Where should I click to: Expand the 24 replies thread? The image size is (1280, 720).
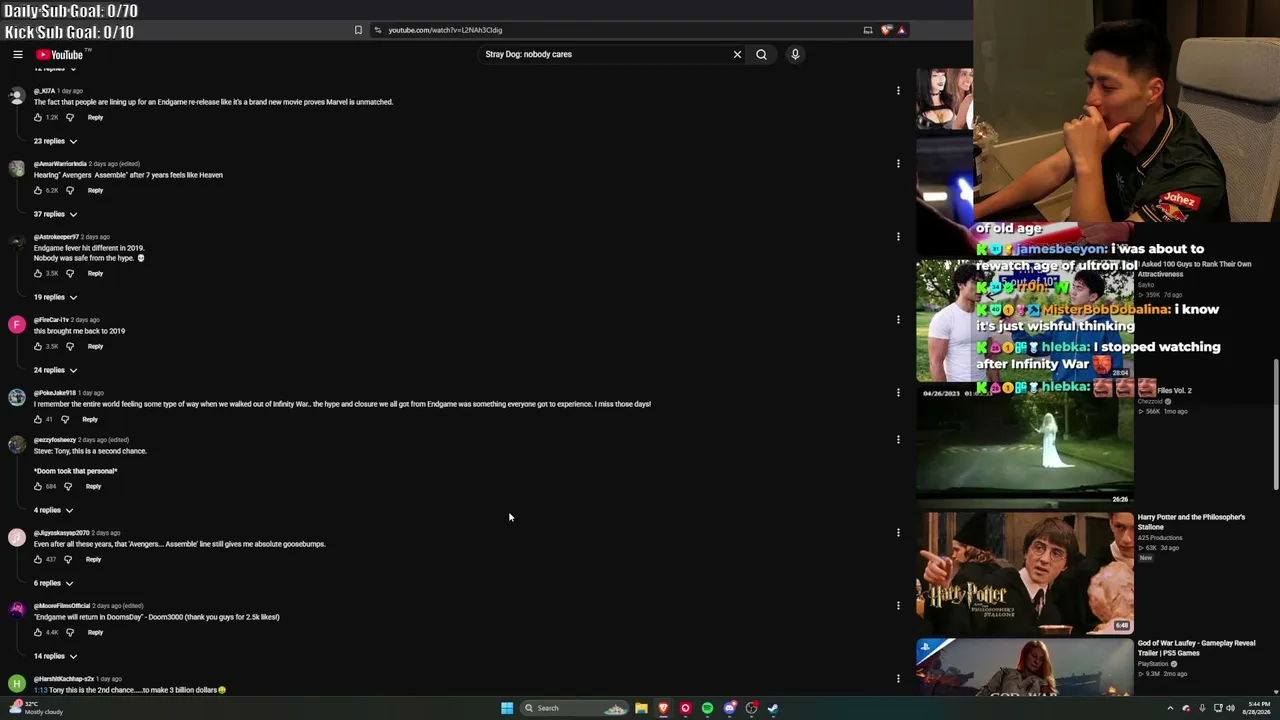click(55, 370)
